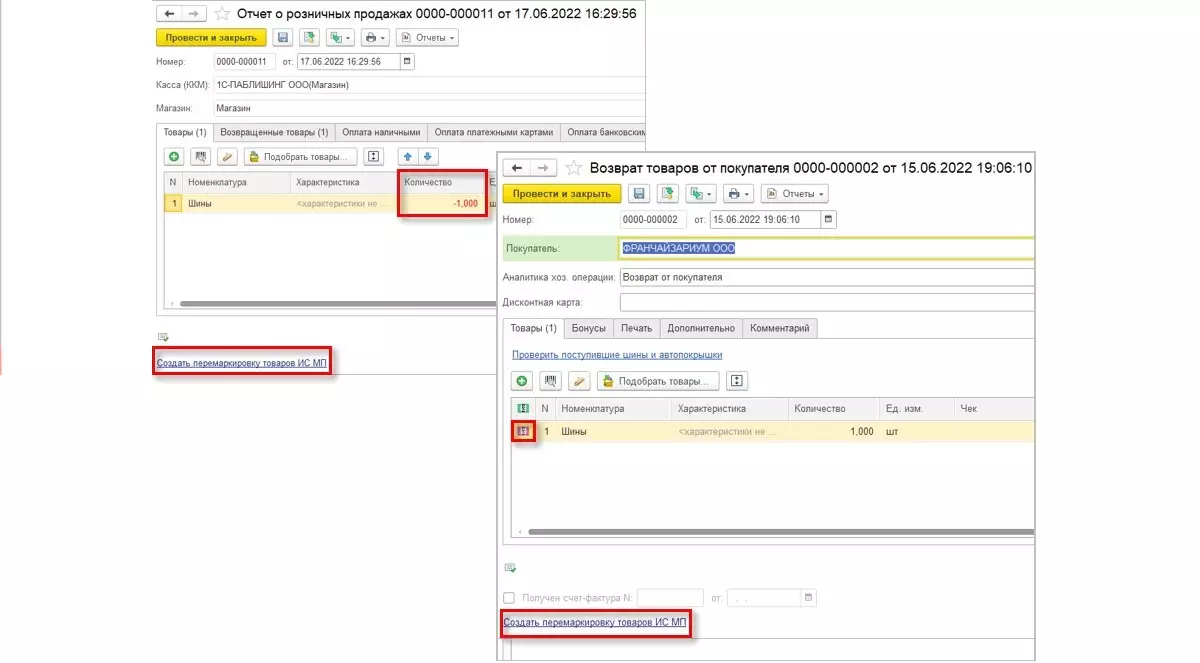Open the print dropdown in retail sales report
Image resolution: width=1200 pixels, height=663 pixels.
click(x=375, y=37)
